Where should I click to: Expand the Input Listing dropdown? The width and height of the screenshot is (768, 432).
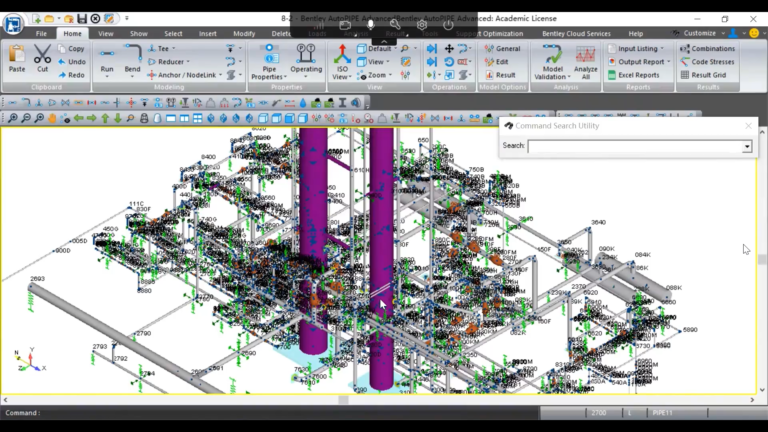tap(662, 48)
